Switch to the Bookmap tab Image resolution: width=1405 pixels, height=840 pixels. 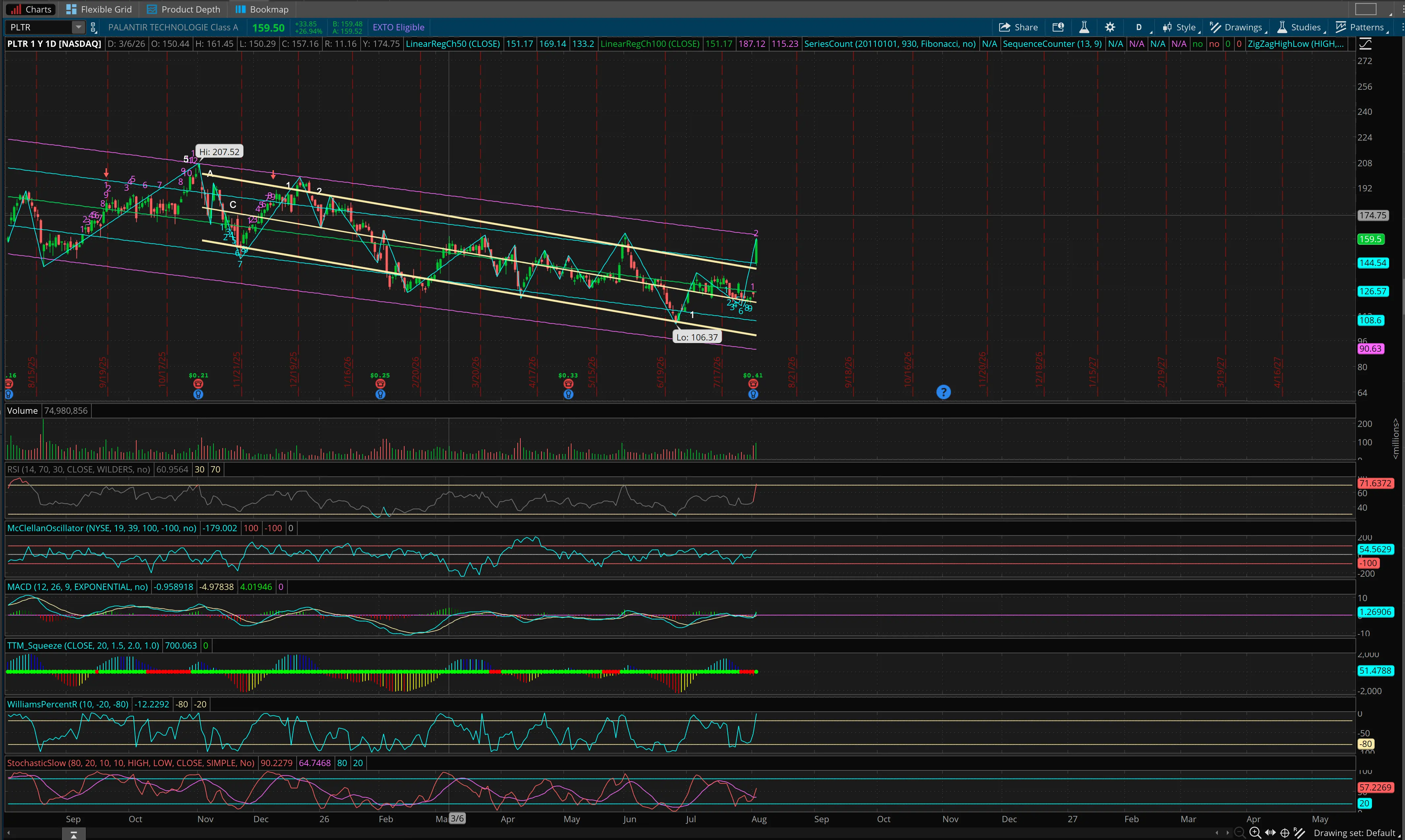[262, 9]
